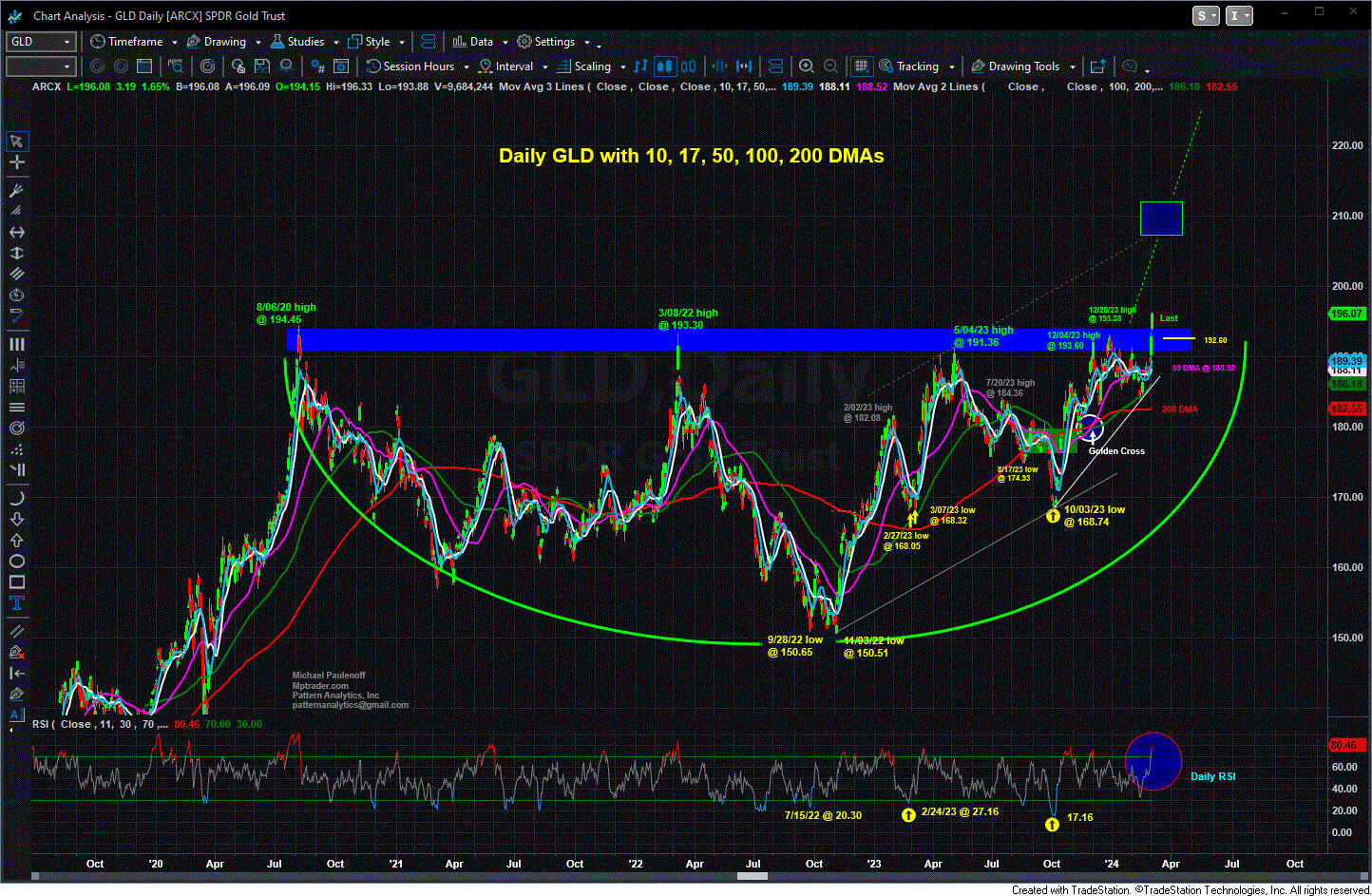This screenshot has width=1372, height=896.
Task: Click the "10/03/23 low @ 168.74" annotation
Action: click(1095, 516)
